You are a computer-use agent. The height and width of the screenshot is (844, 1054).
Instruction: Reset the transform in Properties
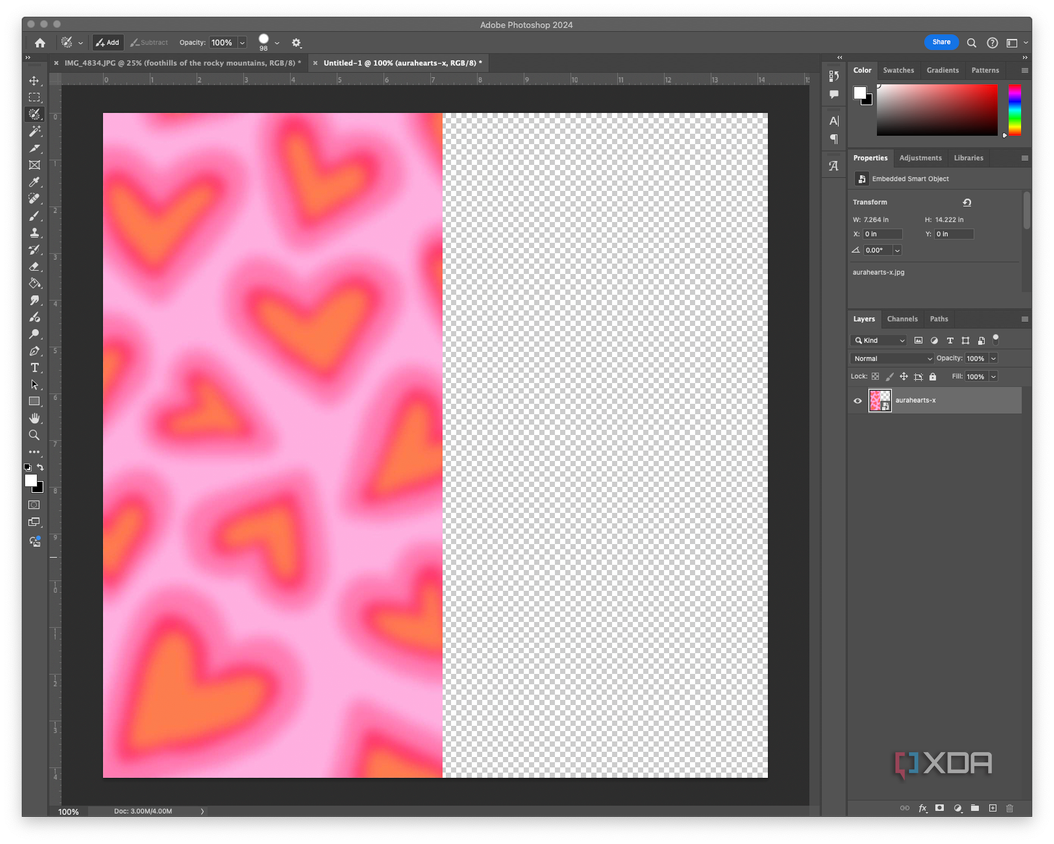[967, 202]
